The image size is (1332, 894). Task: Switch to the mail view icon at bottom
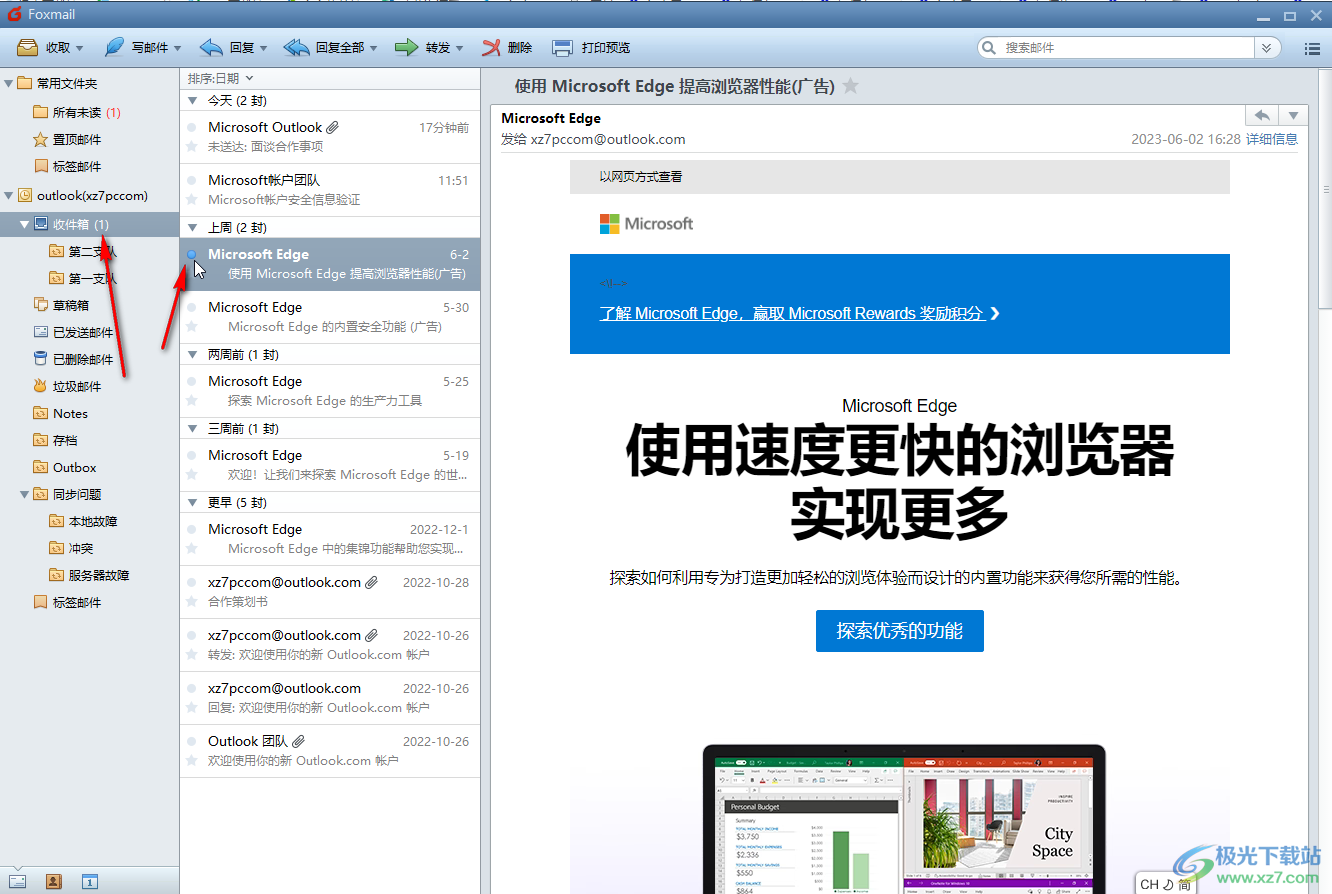click(19, 881)
